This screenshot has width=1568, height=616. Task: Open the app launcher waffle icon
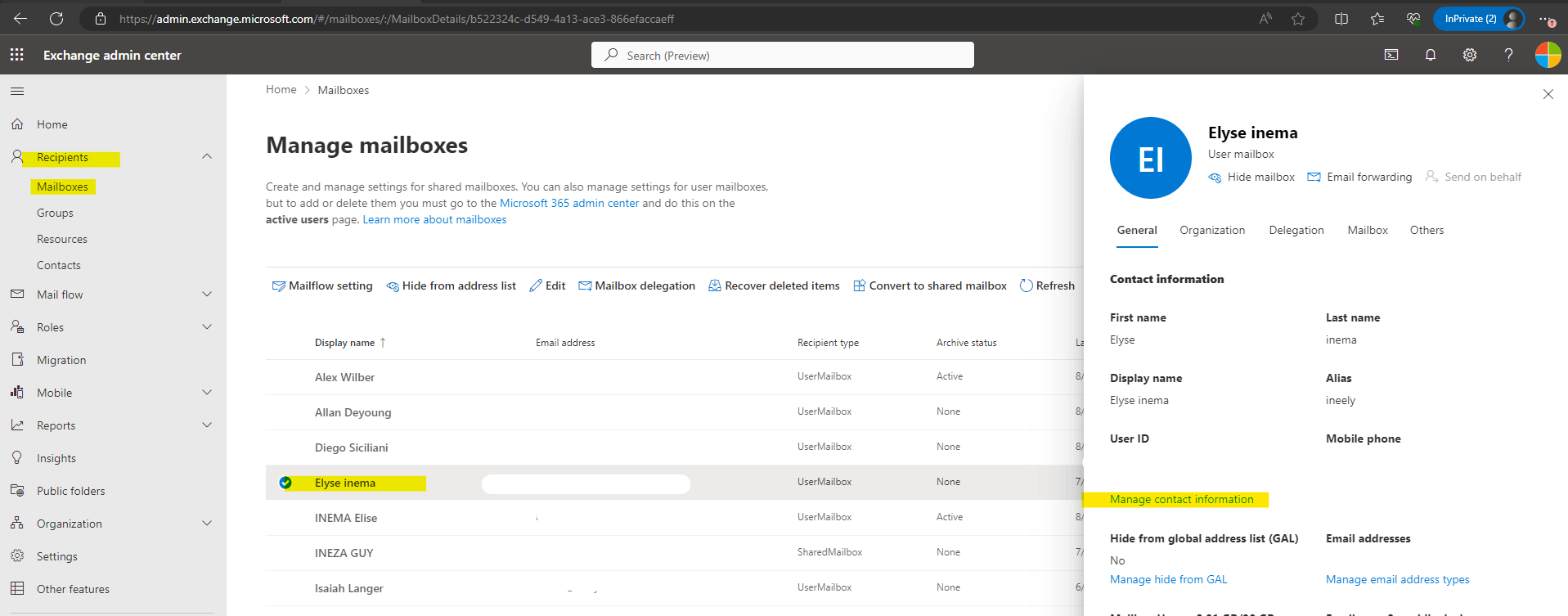pyautogui.click(x=16, y=55)
